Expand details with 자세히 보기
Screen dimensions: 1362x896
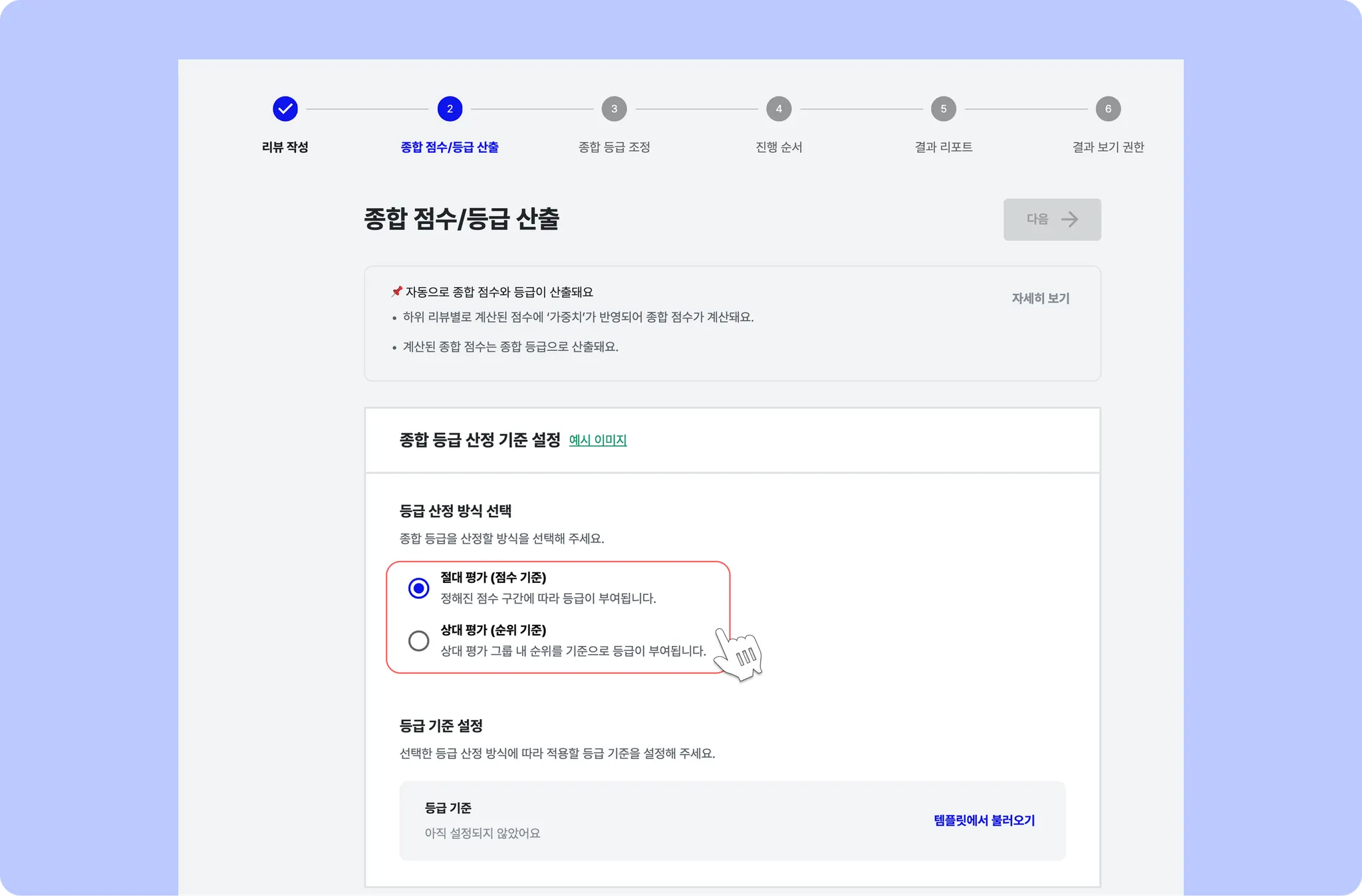click(x=1040, y=298)
